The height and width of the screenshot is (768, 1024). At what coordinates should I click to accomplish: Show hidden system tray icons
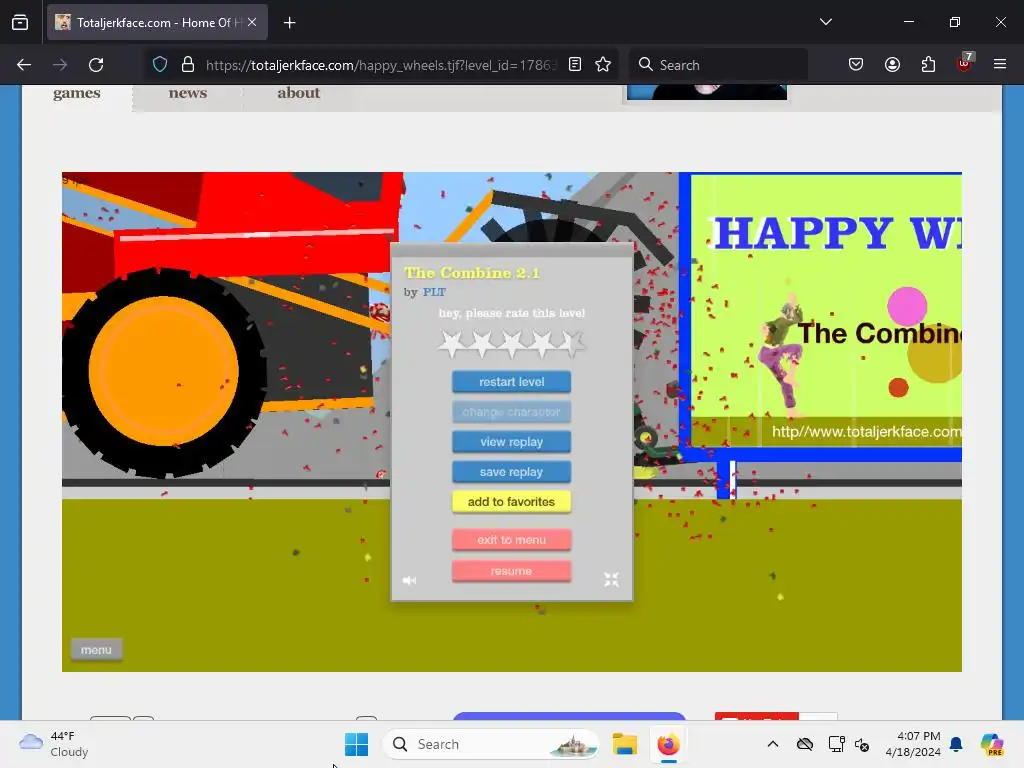pos(773,744)
